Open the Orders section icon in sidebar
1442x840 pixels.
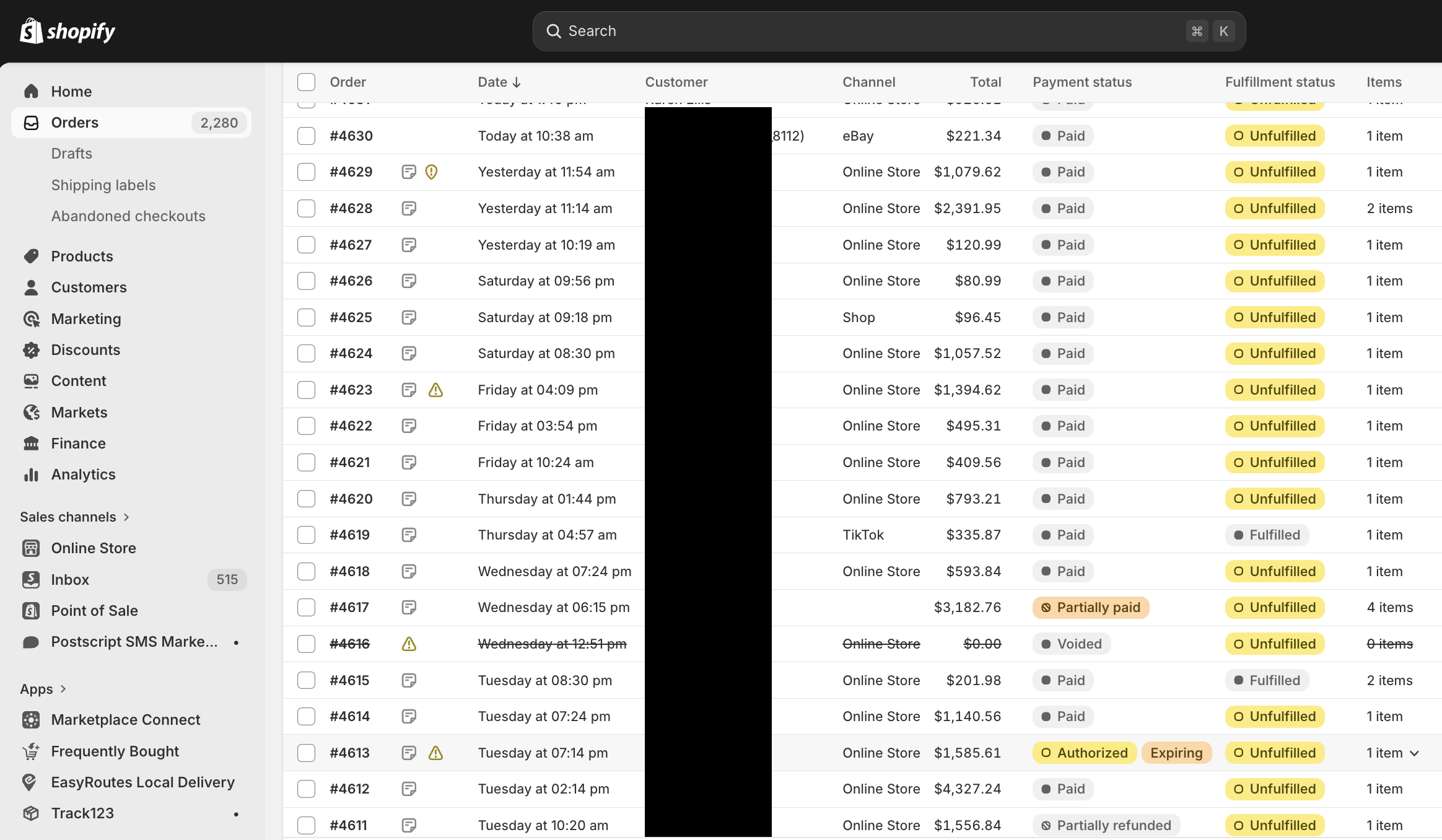tap(31, 123)
